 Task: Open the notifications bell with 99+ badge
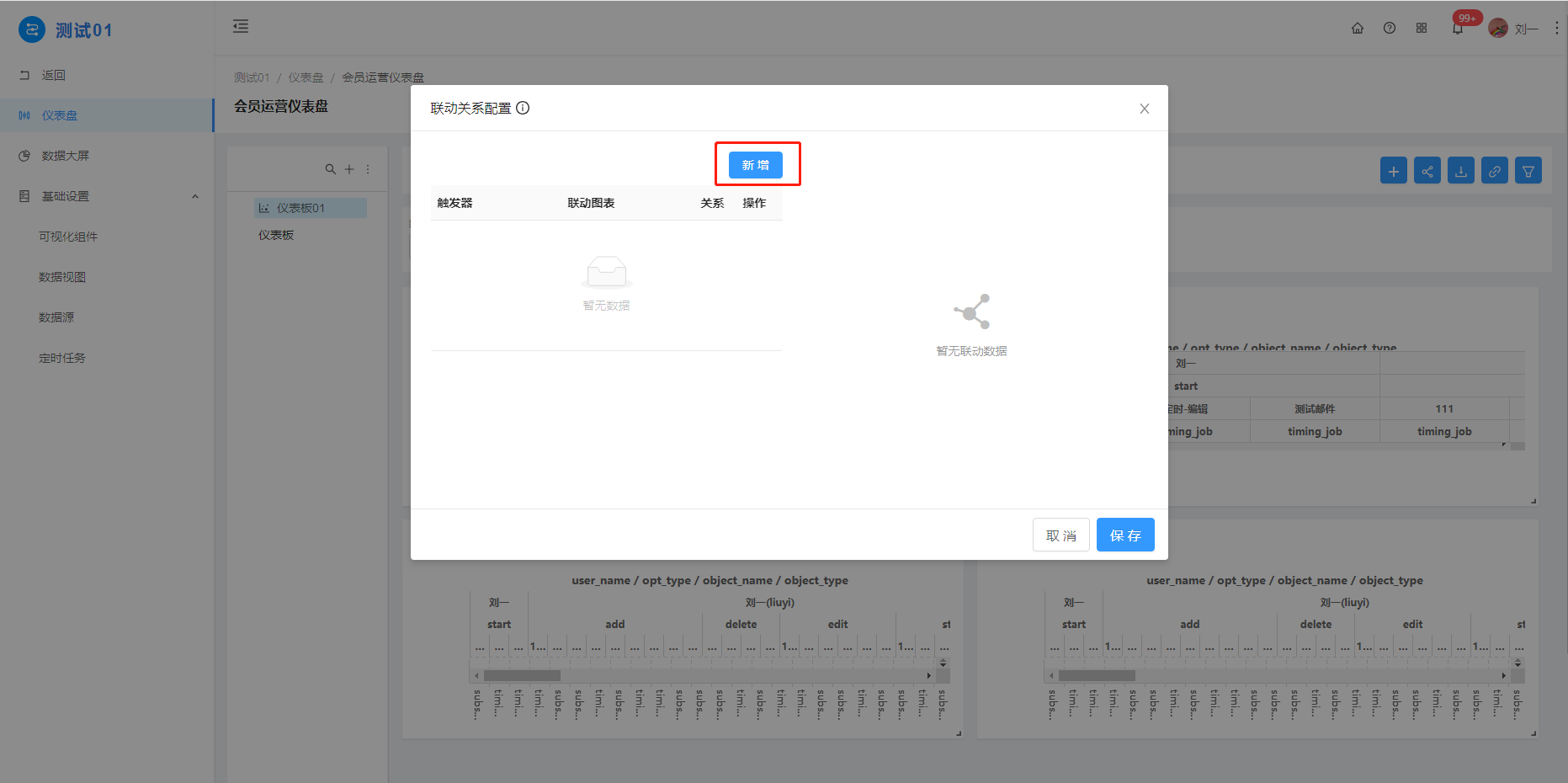pos(1458,28)
